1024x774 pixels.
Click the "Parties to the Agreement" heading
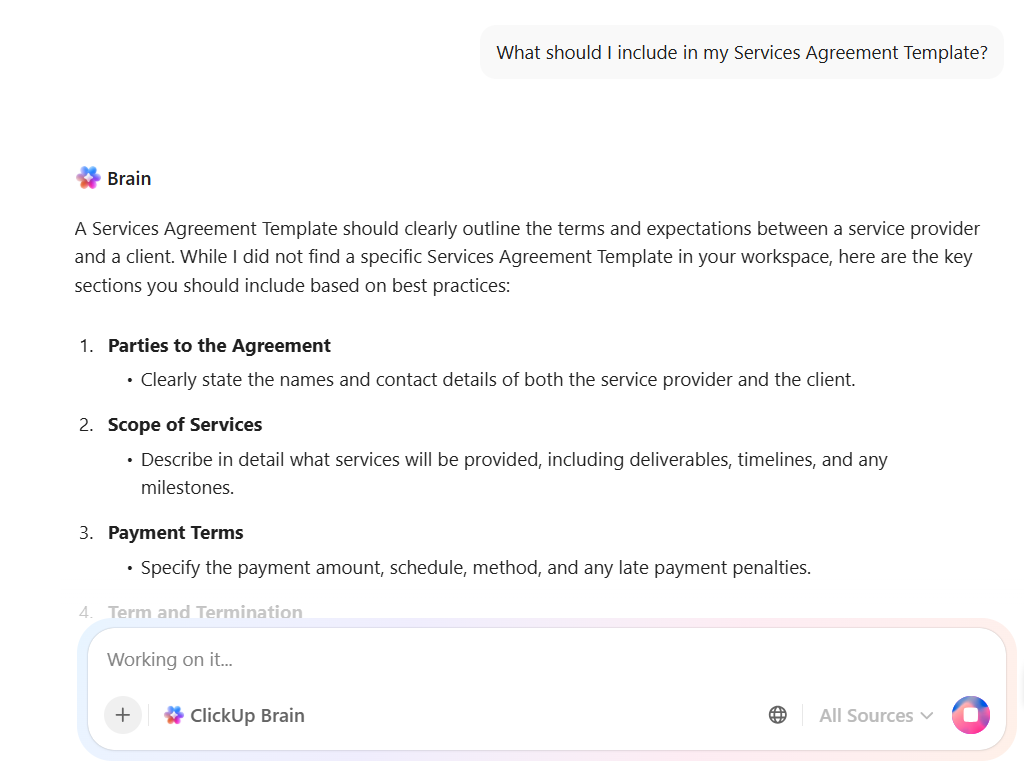pos(219,346)
